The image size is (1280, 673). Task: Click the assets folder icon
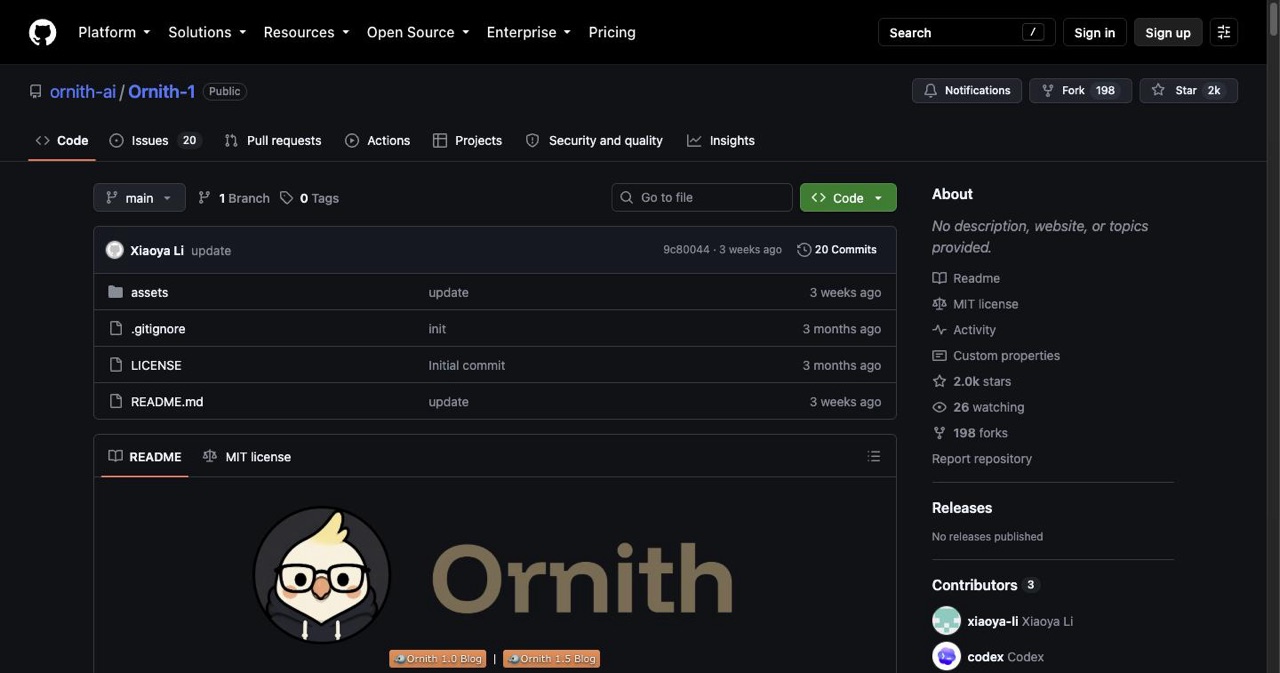point(115,292)
